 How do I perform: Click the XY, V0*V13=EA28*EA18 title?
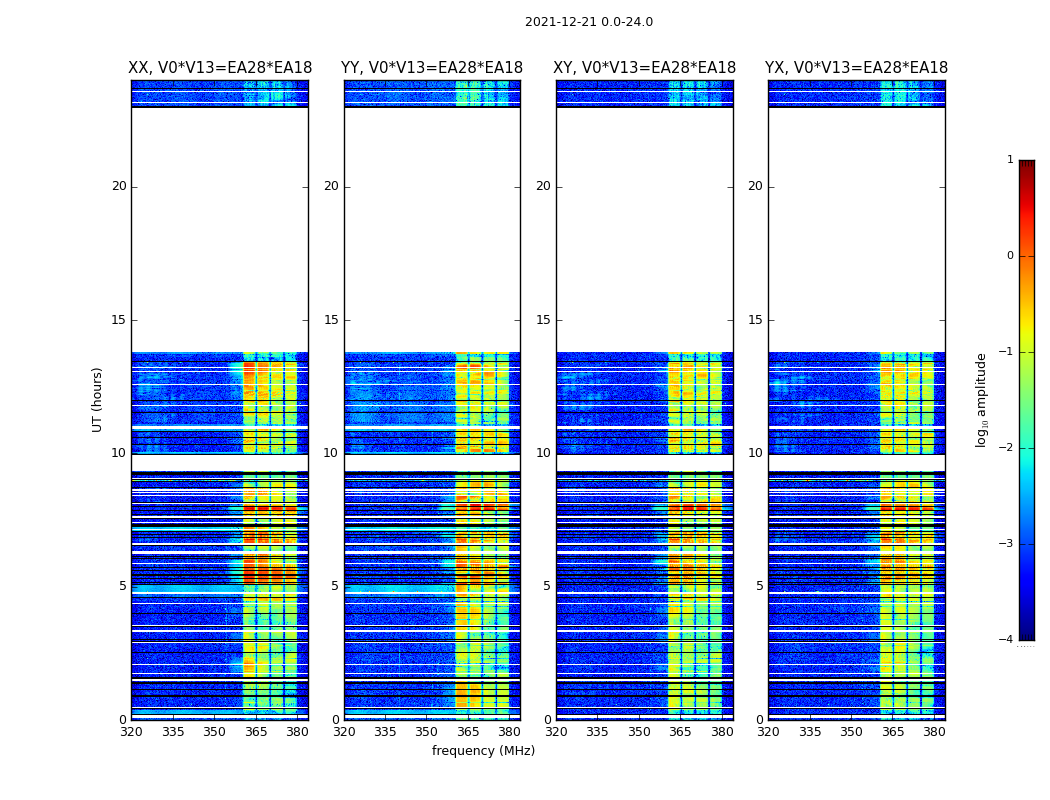point(644,68)
